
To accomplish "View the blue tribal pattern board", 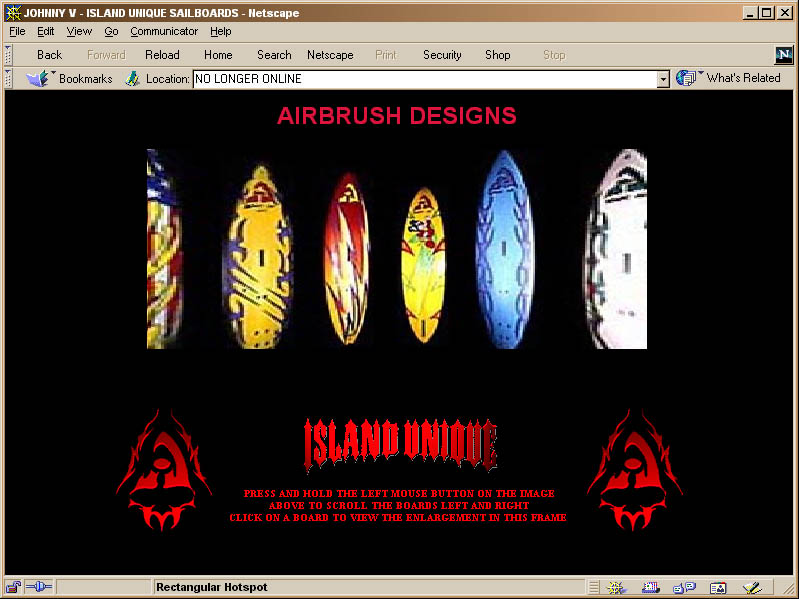I will (x=505, y=249).
